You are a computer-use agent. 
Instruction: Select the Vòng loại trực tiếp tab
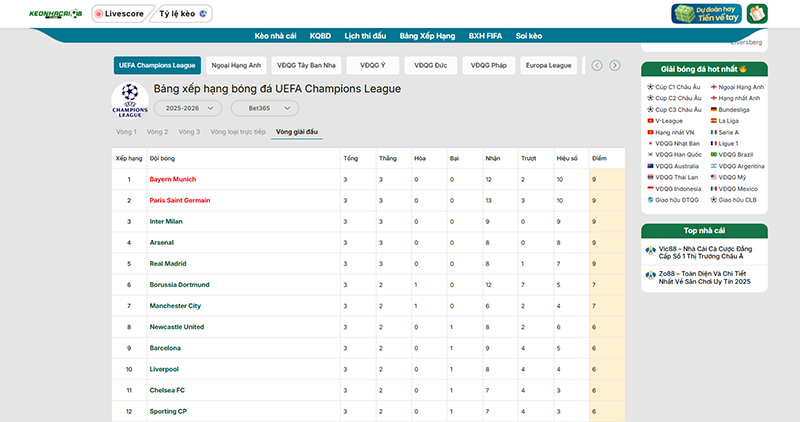point(237,132)
